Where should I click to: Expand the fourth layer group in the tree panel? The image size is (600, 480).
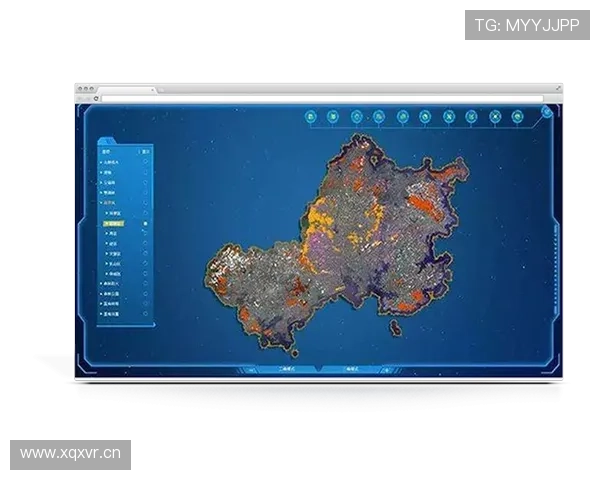(101, 193)
